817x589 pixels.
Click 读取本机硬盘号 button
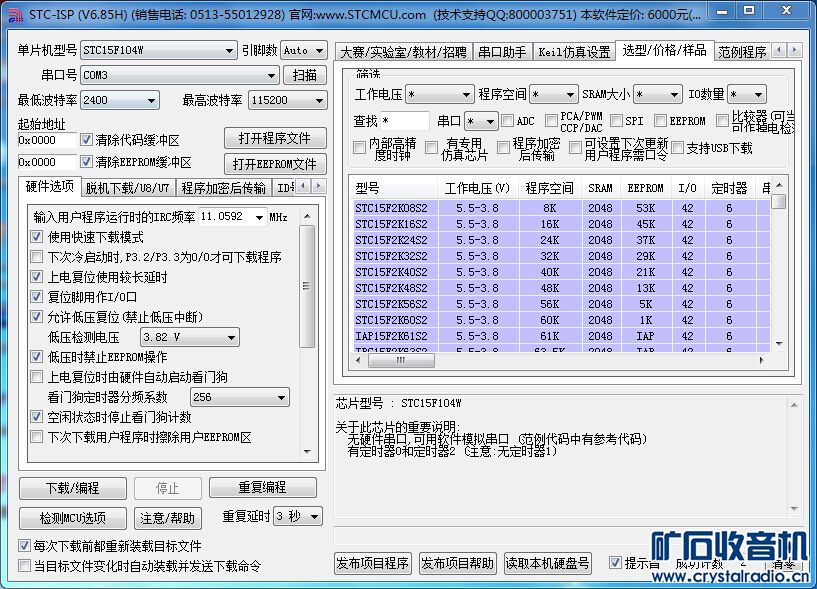[548, 563]
